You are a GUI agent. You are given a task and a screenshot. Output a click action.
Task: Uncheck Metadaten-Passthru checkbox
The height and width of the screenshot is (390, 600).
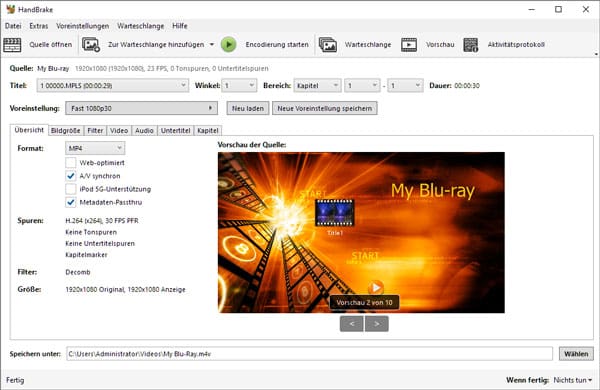[70, 202]
